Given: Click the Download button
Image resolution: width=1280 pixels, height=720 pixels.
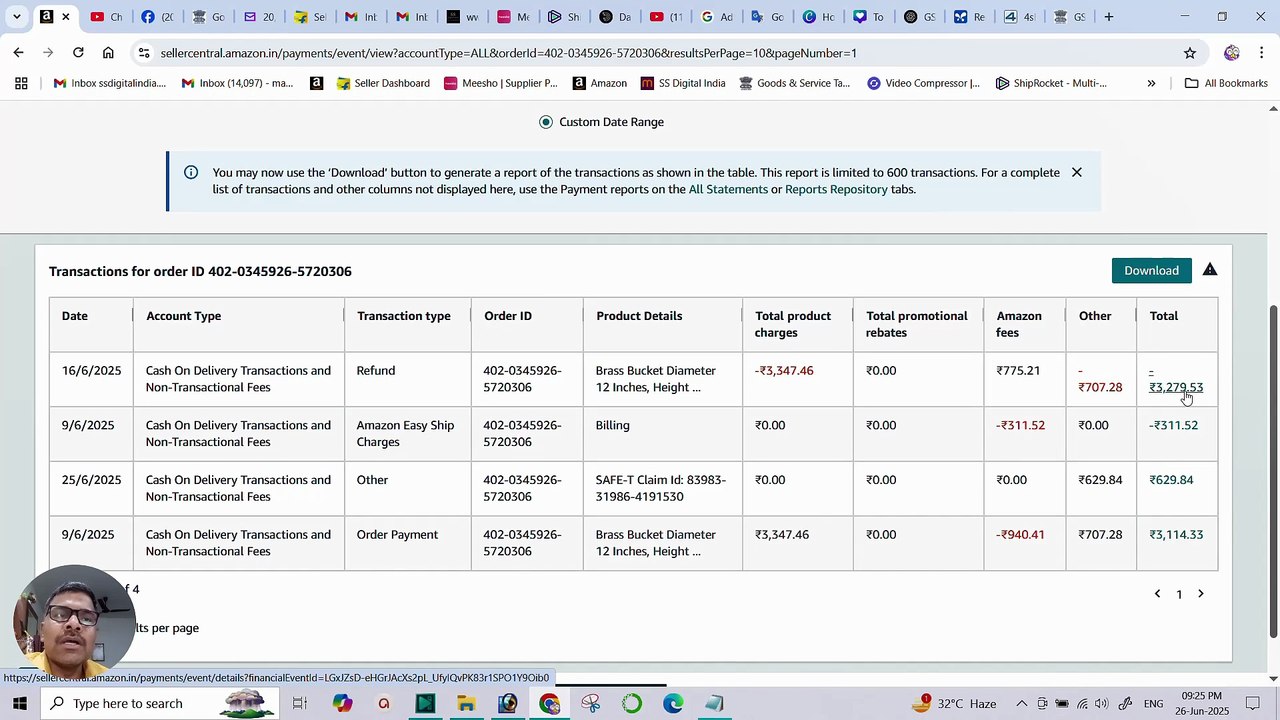Looking at the screenshot, I should [1151, 271].
